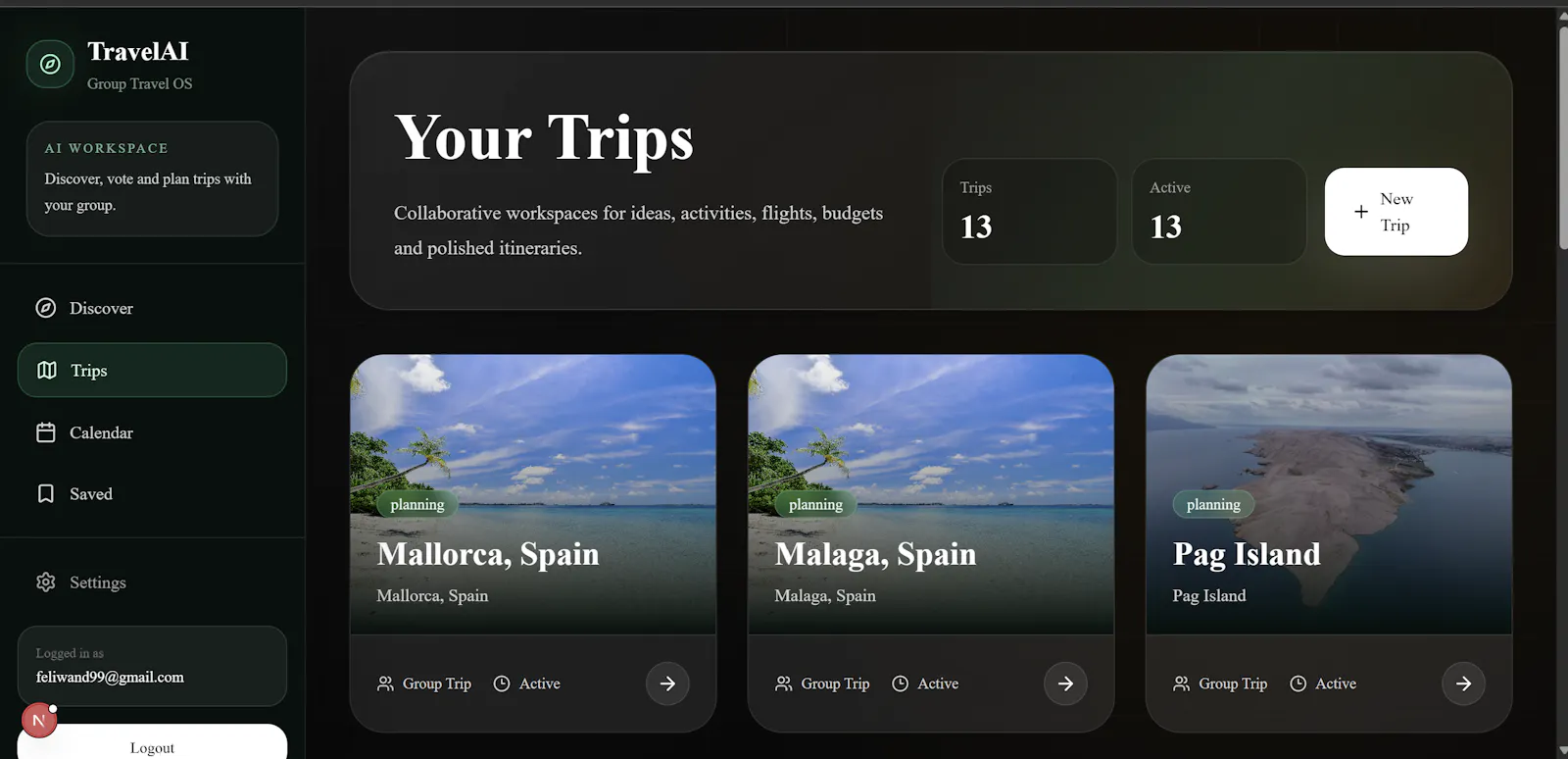The width and height of the screenshot is (1568, 759).
Task: Log out using the Logout button
Action: [x=152, y=743]
